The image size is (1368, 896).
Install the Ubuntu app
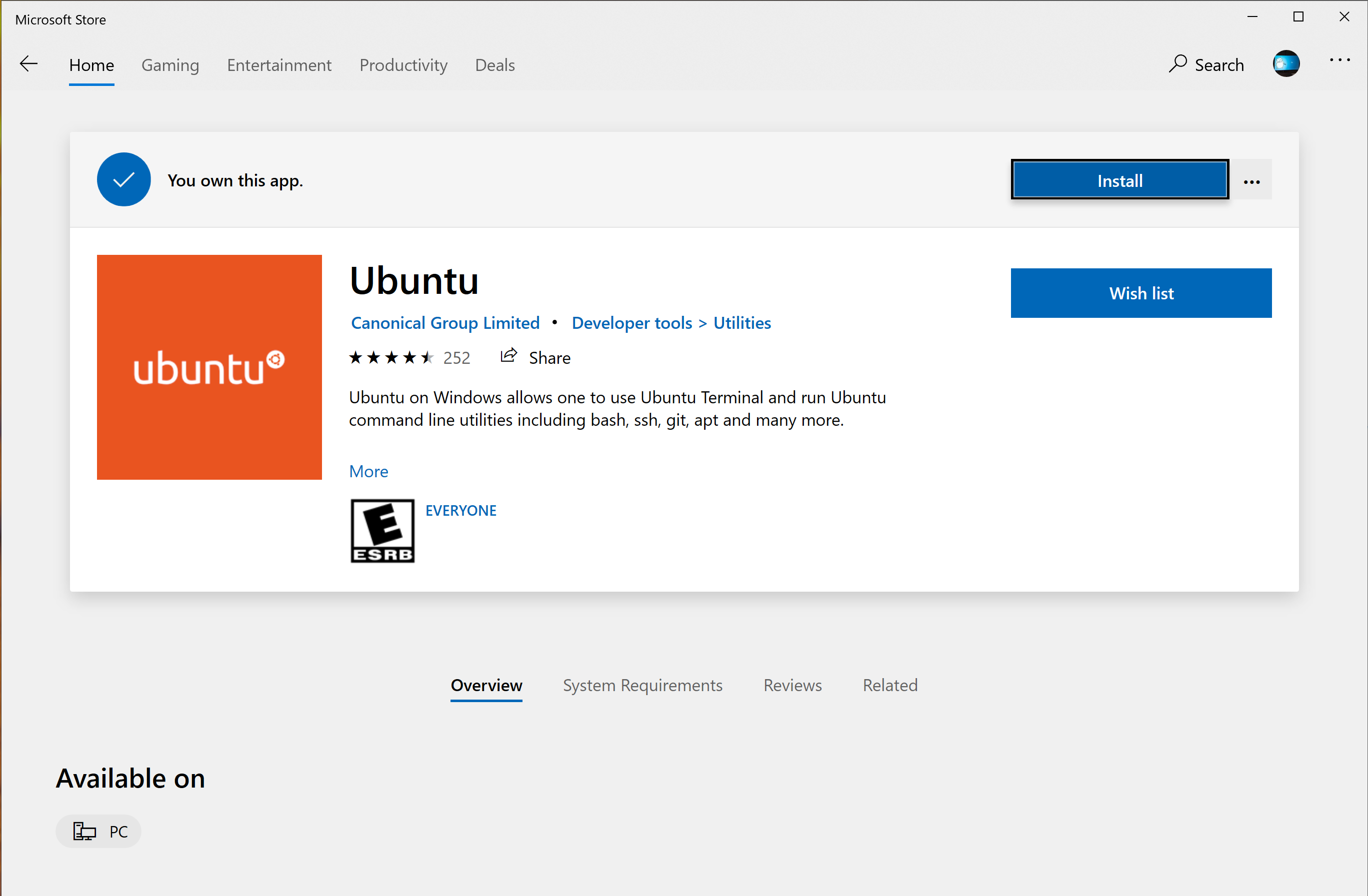(1118, 179)
